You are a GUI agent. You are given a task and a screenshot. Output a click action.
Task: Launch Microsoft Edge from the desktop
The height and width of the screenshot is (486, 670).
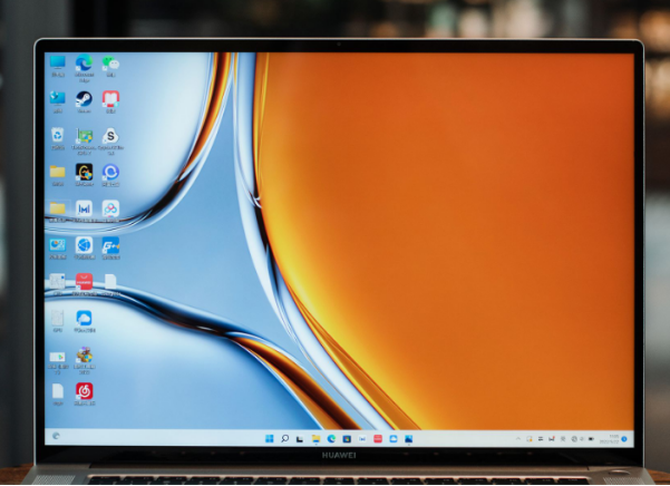(84, 63)
